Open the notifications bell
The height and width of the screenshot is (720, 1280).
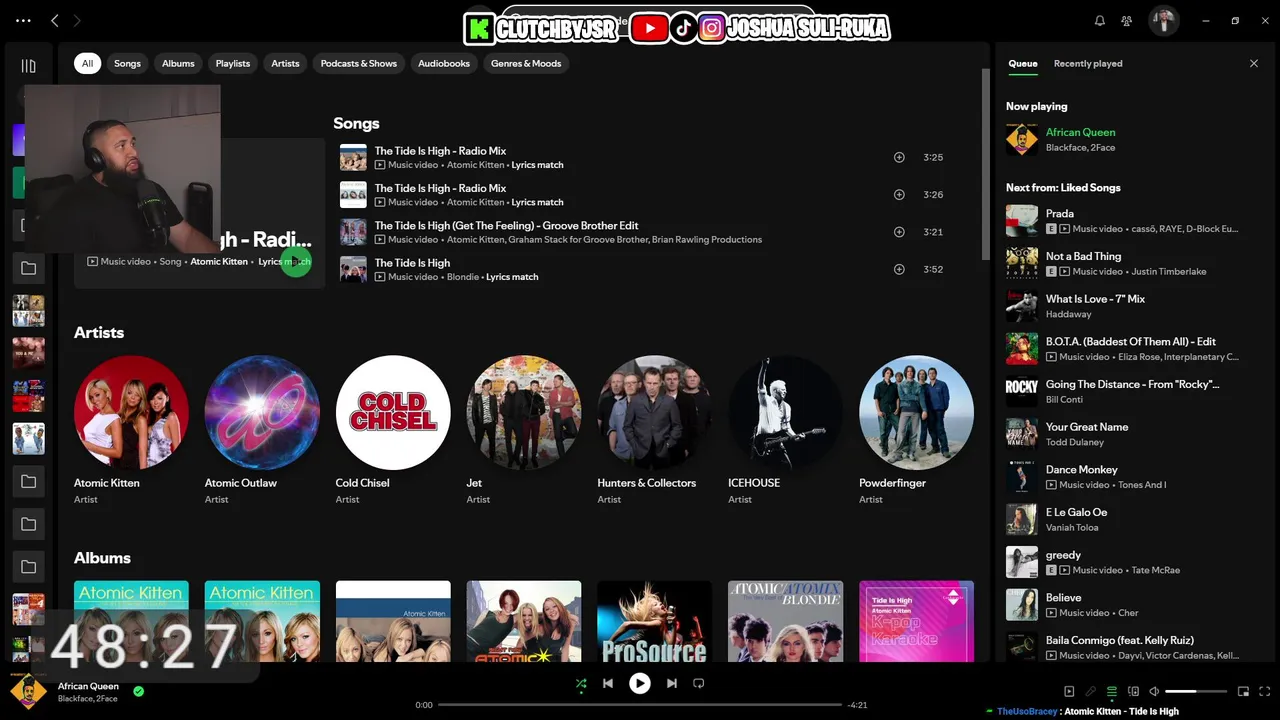(x=1100, y=20)
